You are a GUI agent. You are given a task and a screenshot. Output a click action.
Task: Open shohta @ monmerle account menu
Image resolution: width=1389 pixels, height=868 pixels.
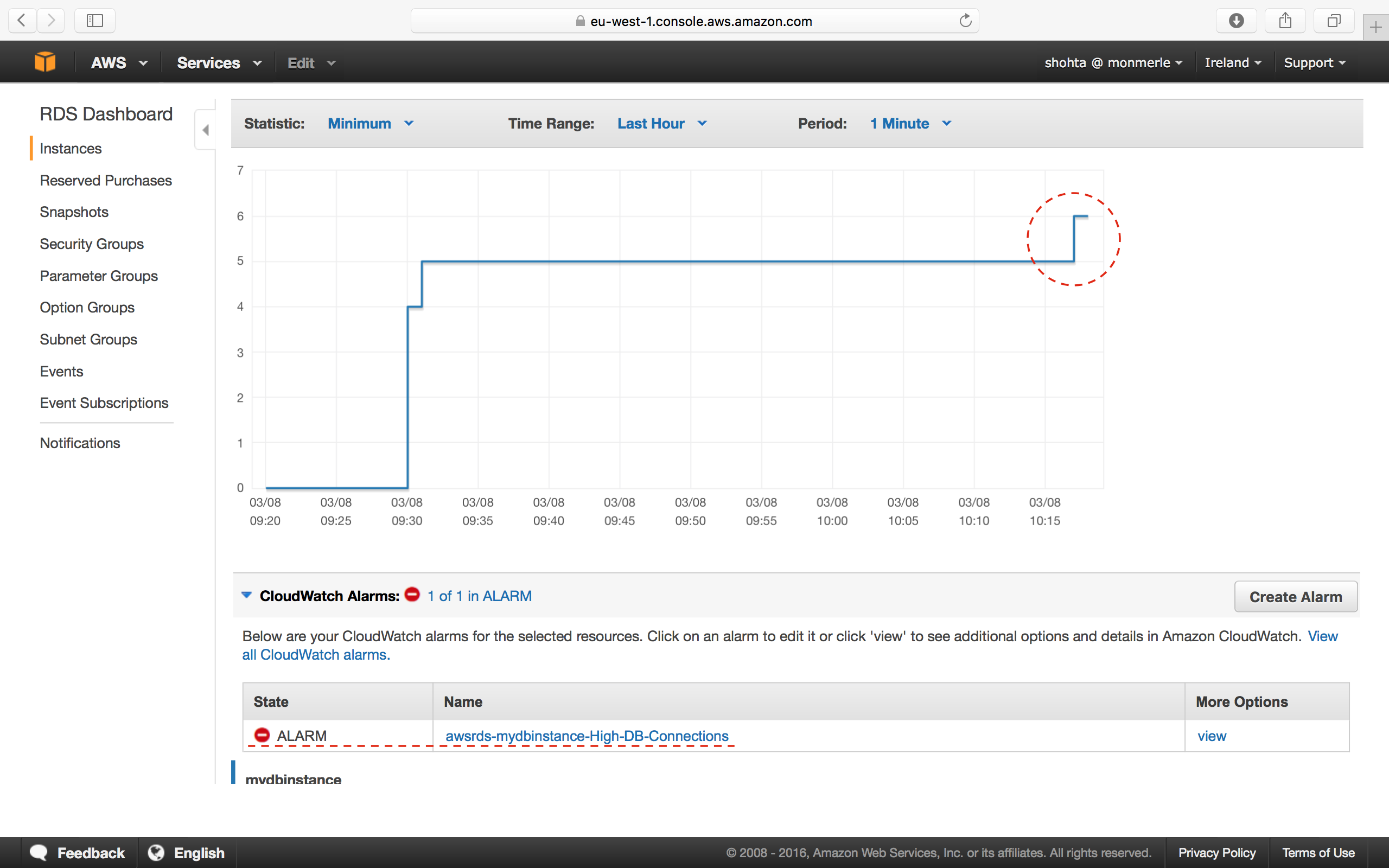click(x=1113, y=62)
